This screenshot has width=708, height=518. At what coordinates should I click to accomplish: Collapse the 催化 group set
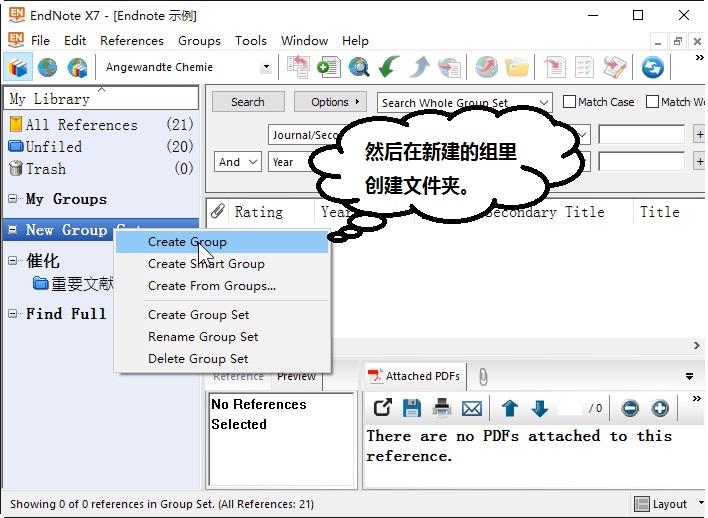point(13,260)
